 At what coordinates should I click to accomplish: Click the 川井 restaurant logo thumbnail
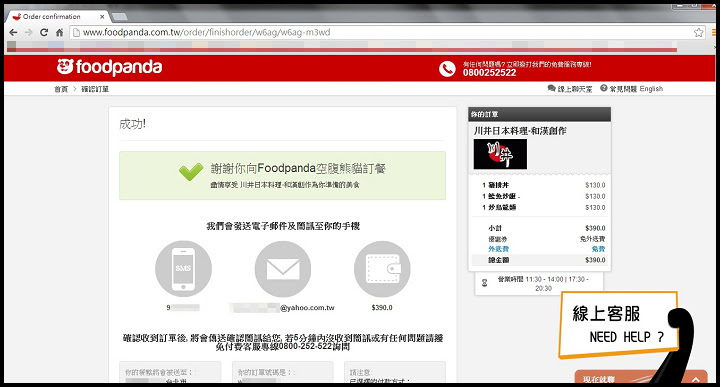click(500, 154)
